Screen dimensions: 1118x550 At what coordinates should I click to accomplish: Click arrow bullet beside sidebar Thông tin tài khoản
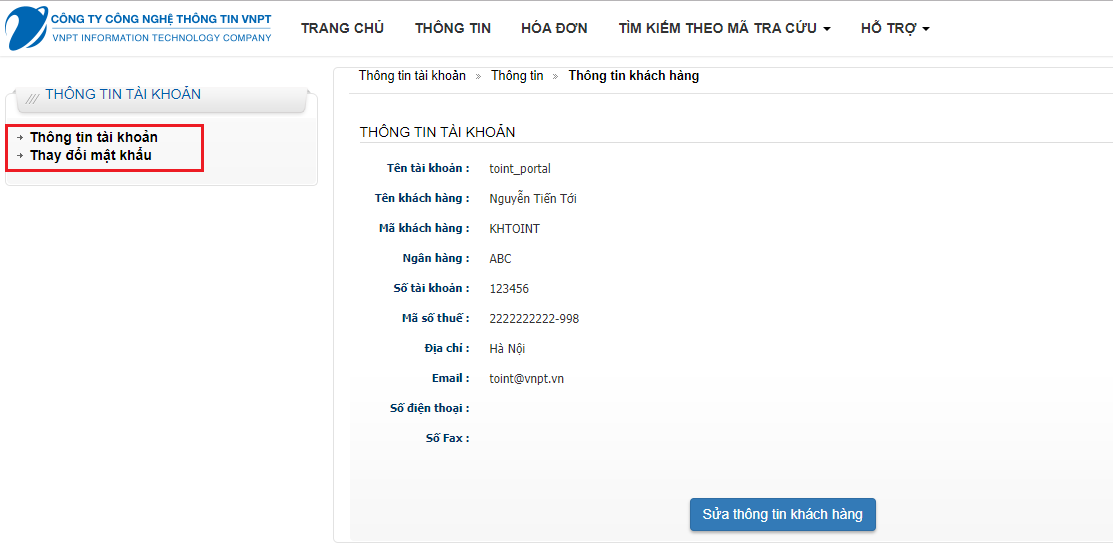pos(20,138)
